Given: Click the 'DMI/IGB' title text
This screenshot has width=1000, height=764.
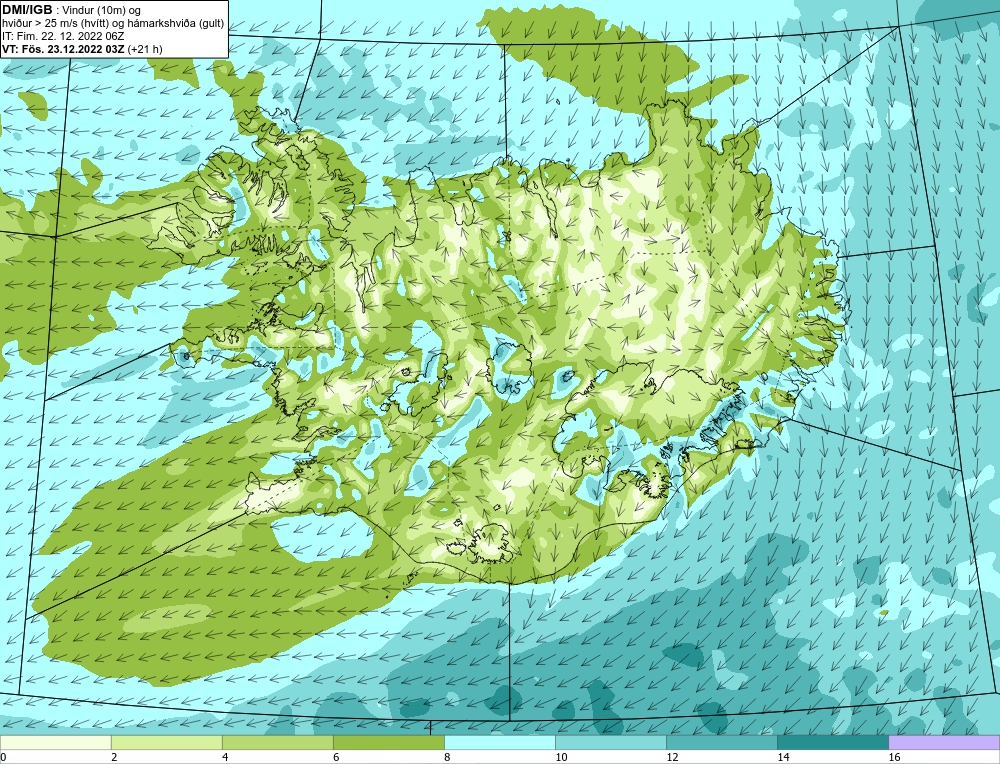Looking at the screenshot, I should [x=27, y=10].
